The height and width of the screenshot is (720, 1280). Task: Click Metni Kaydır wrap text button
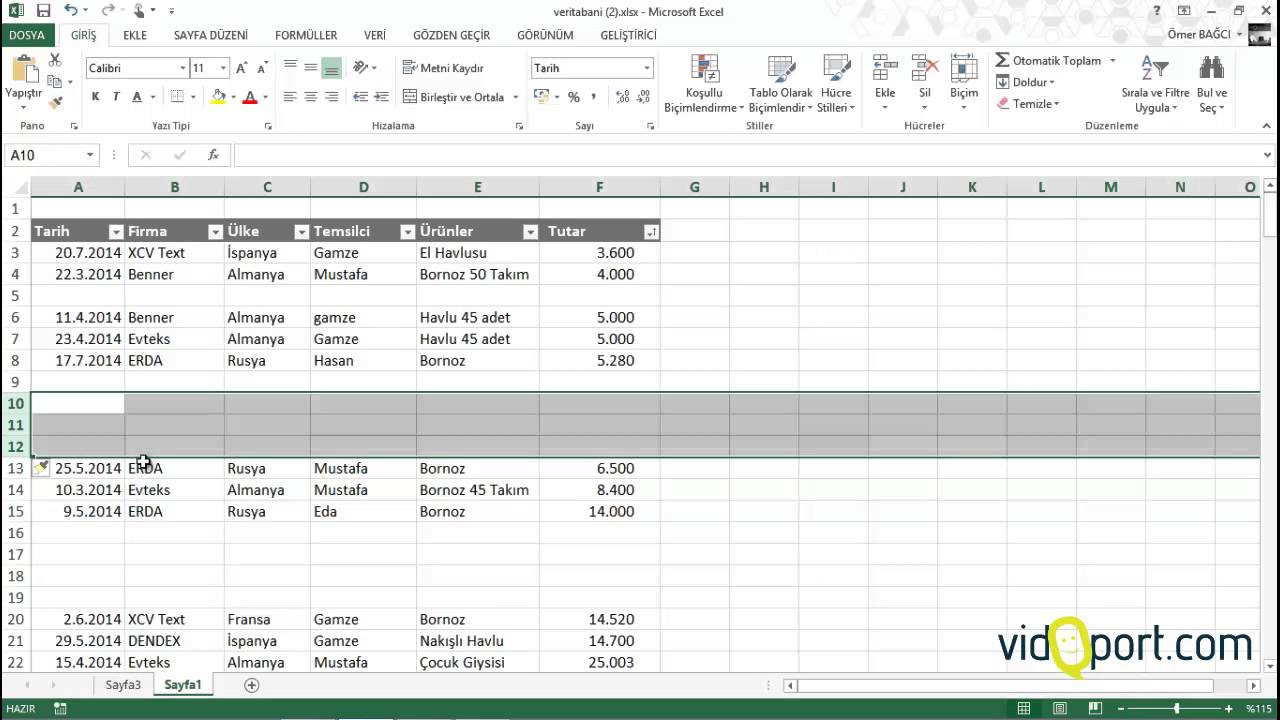[x=444, y=68]
